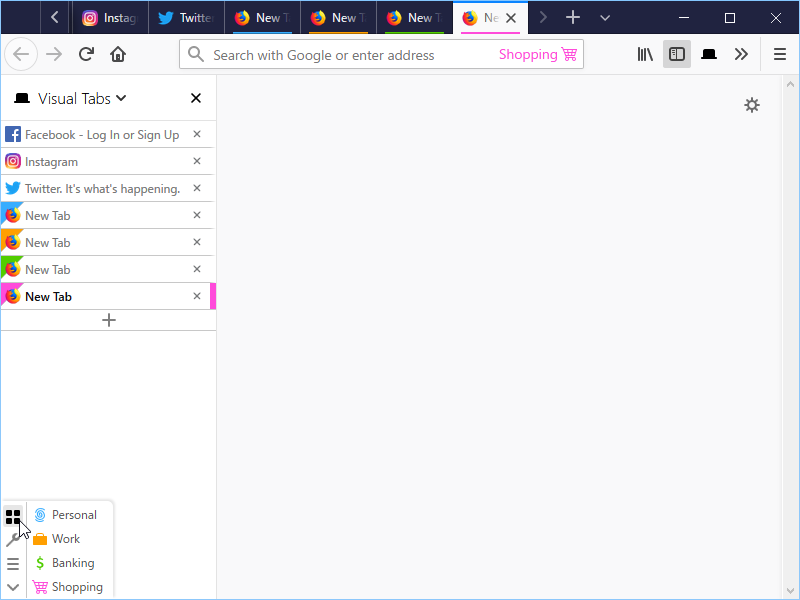
Task: Open a new tab with the tab-strip plus
Action: [573, 17]
